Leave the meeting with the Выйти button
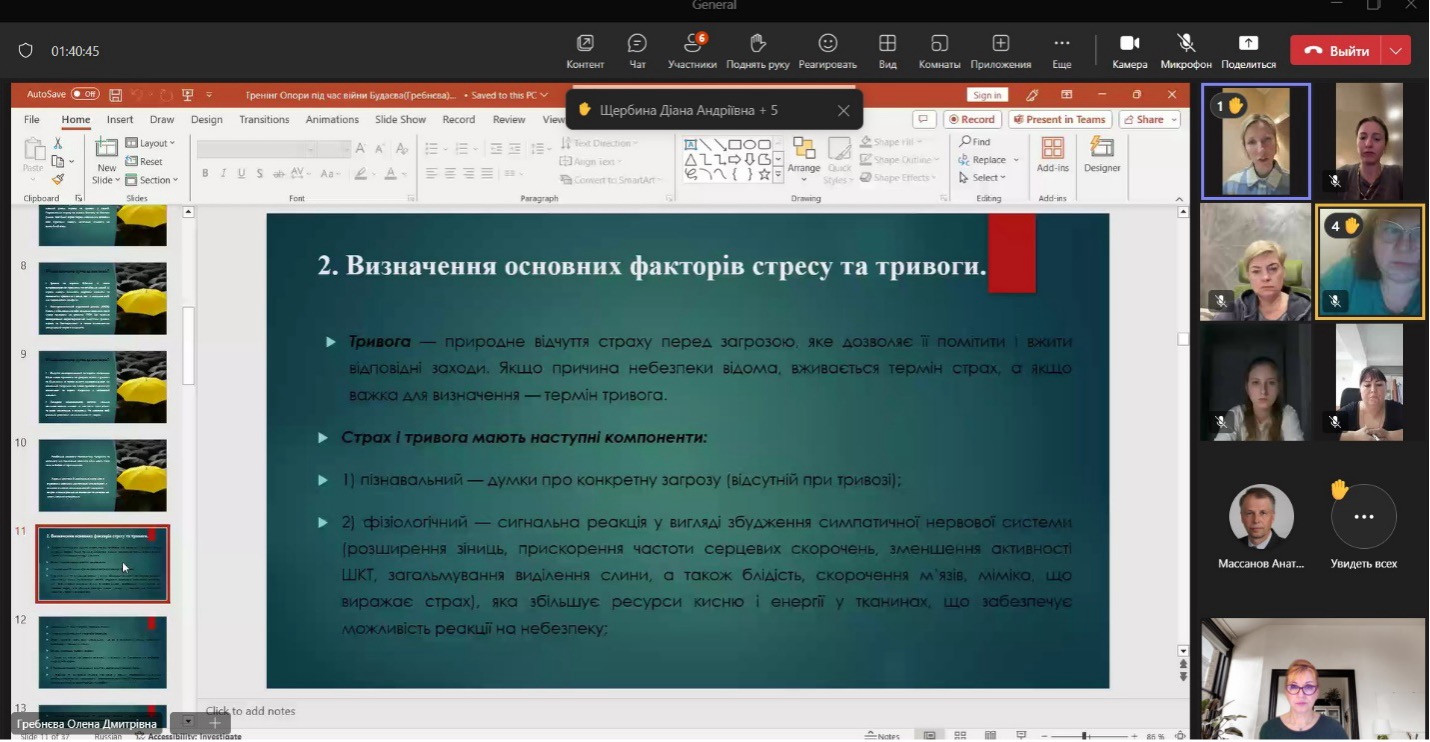The image size is (1430, 742). pos(1337,51)
